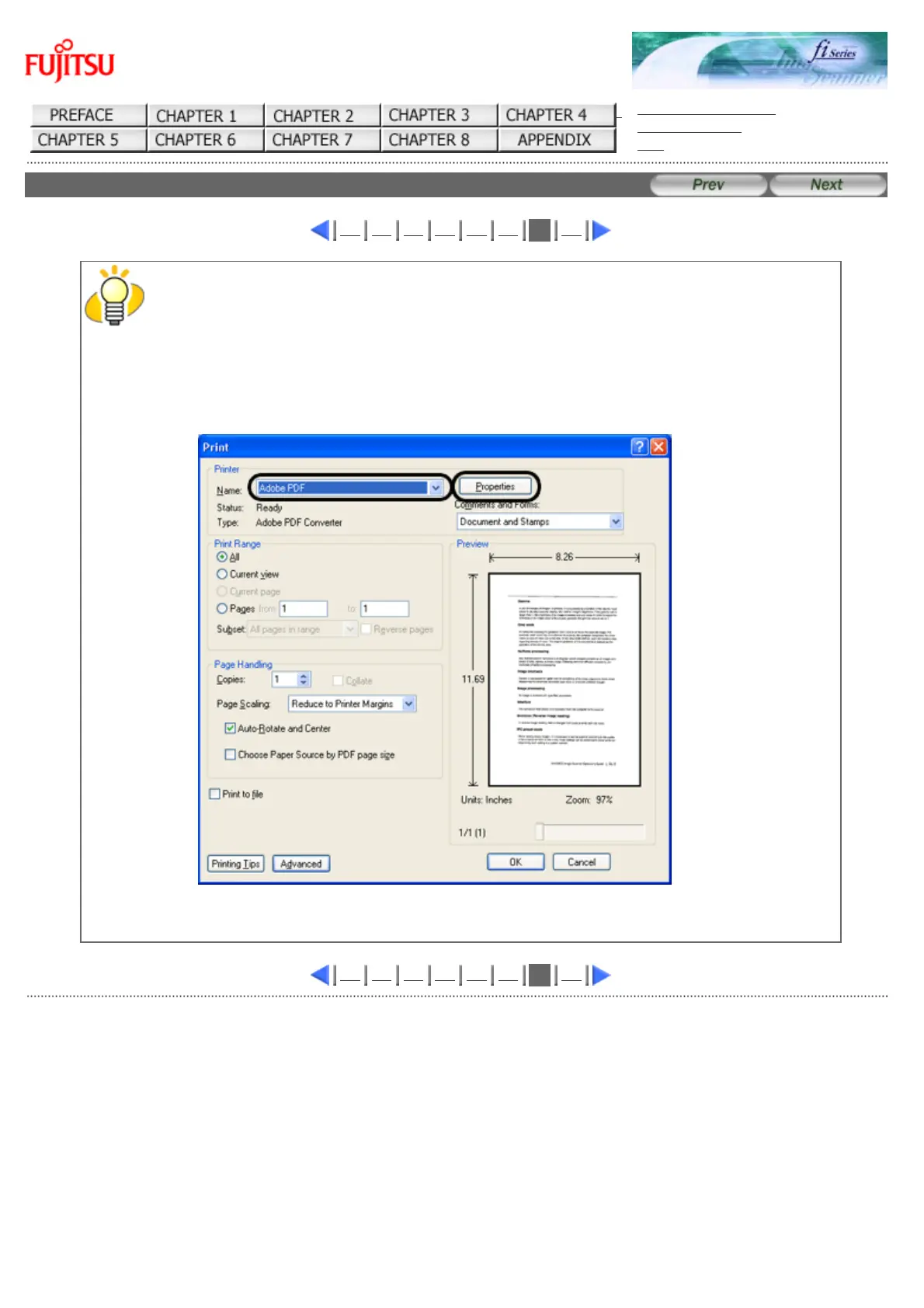The image size is (924, 1308).
Task: Click the fi Series scanner banner
Action: tap(759, 60)
